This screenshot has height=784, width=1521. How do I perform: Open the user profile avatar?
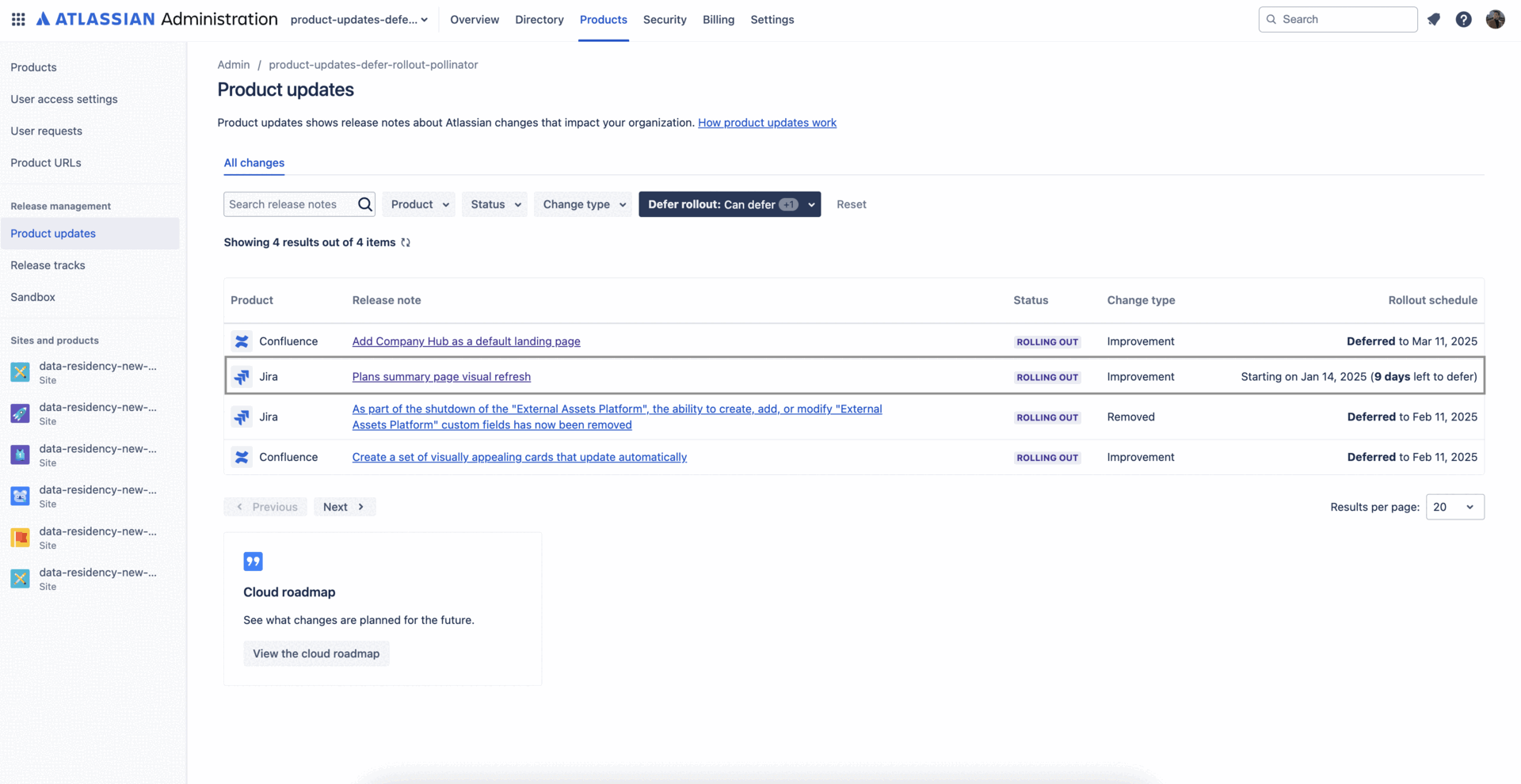1496,19
